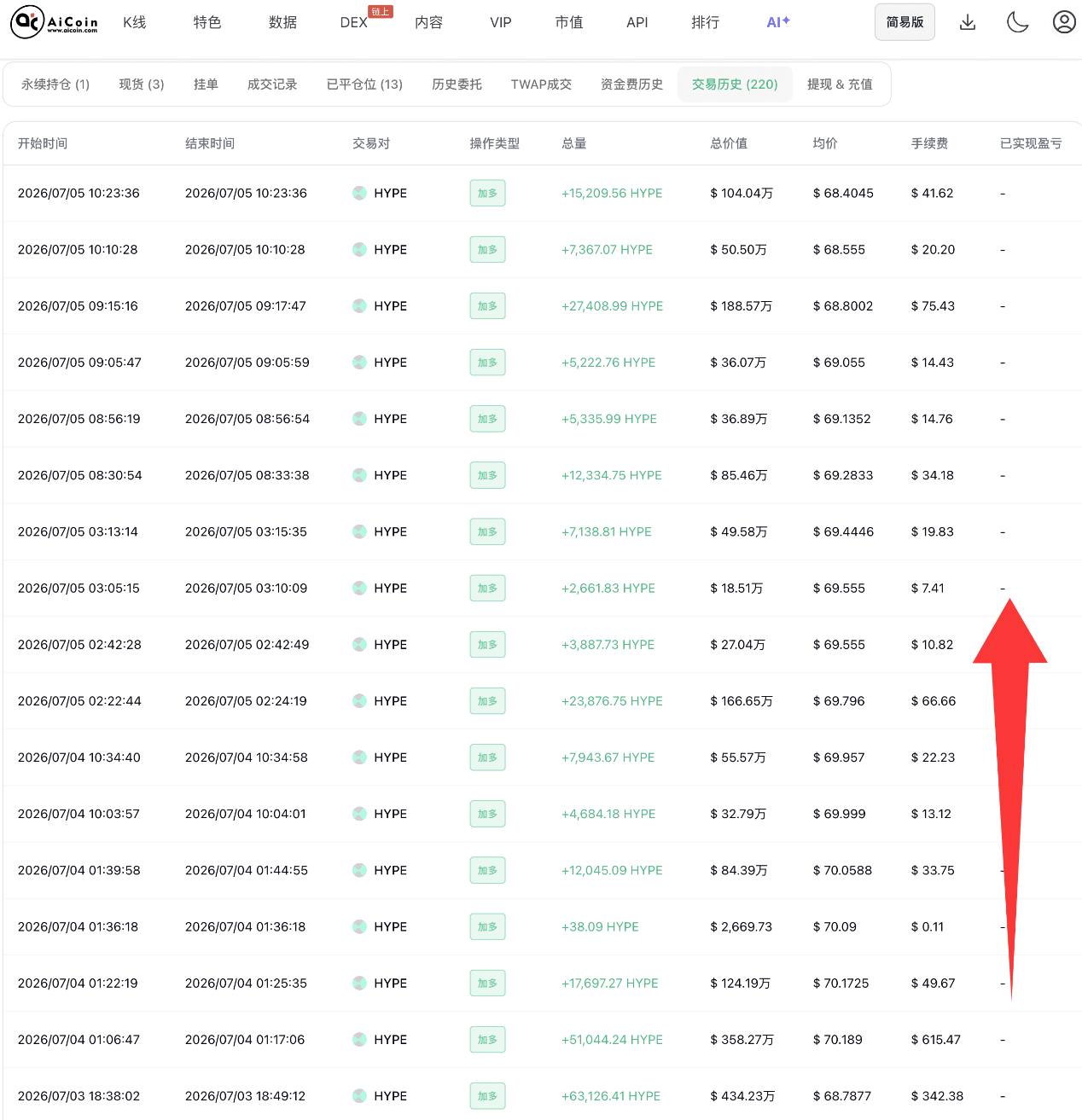Click 加多 tag in 08:56:19 row
The width and height of the screenshot is (1082, 1120).
tap(487, 419)
